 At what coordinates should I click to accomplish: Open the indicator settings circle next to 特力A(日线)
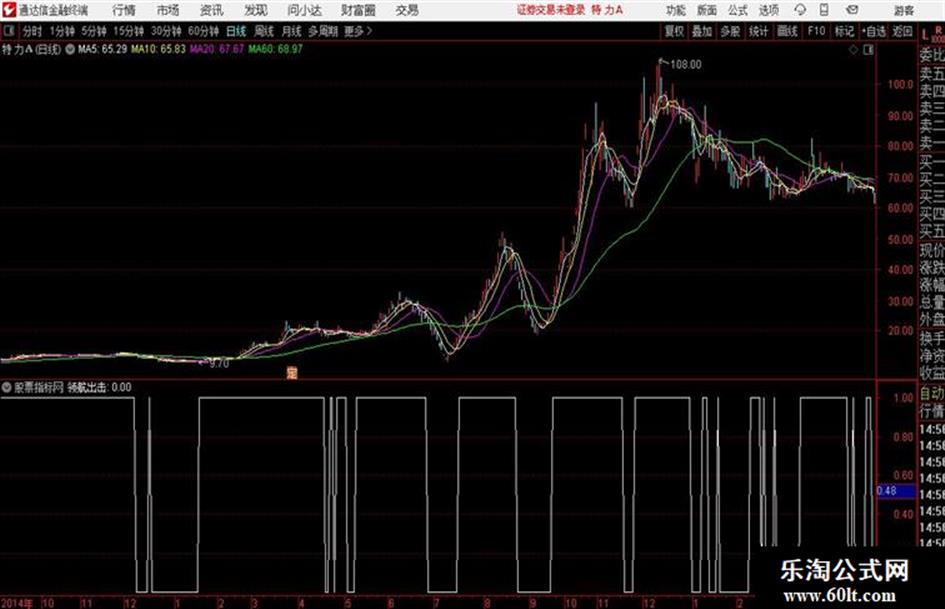70,49
